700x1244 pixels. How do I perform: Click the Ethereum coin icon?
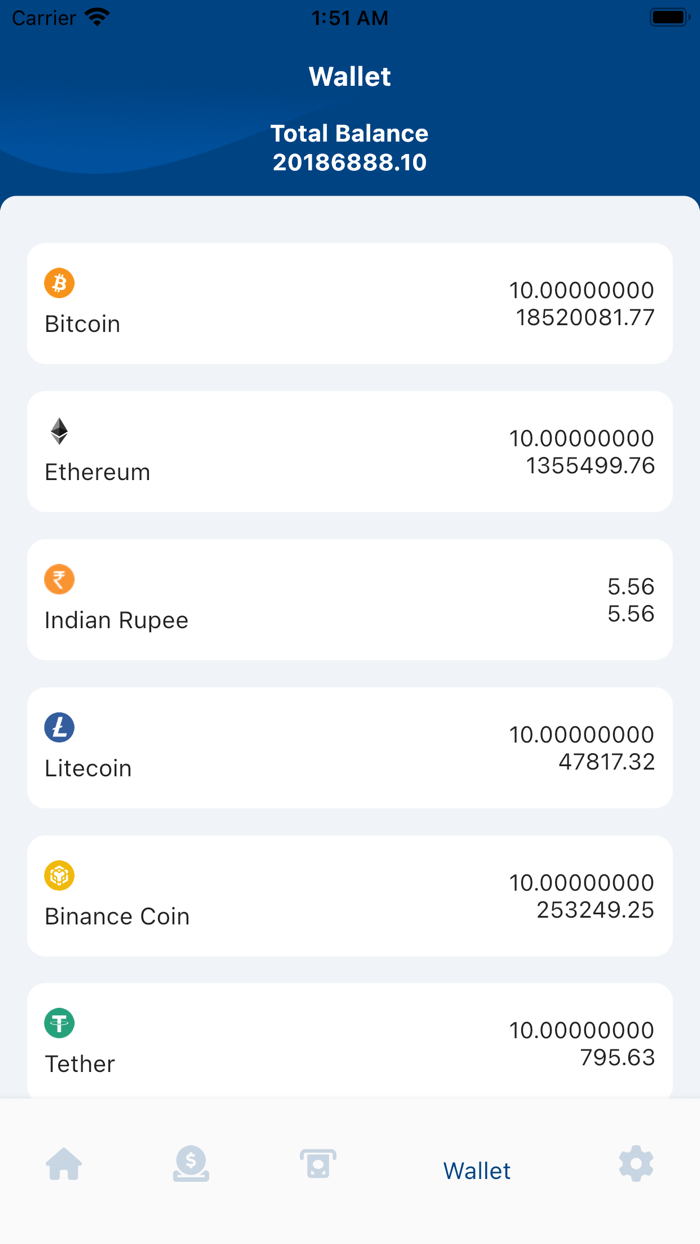pos(59,431)
